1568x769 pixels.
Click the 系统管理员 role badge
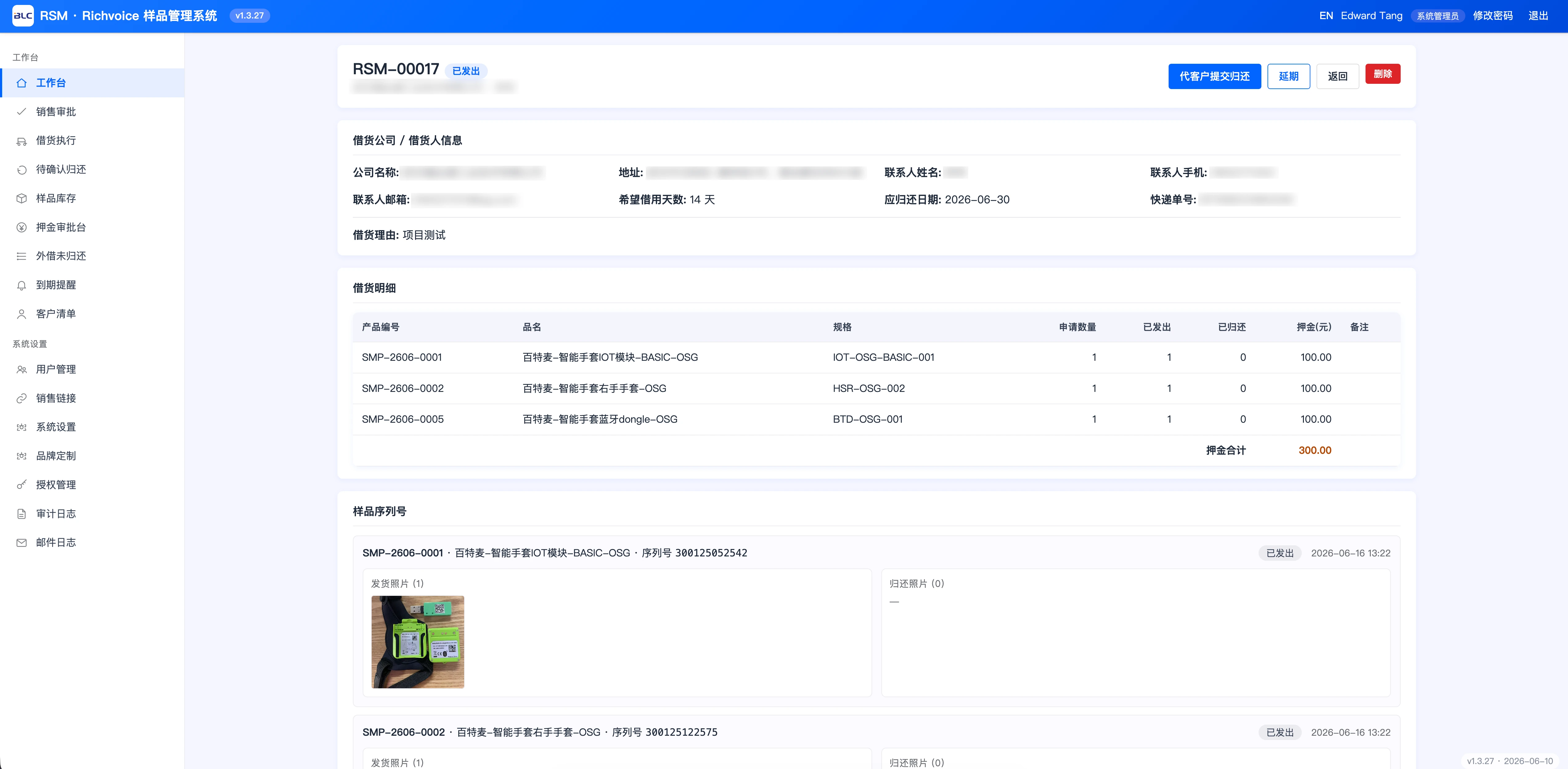point(1437,16)
